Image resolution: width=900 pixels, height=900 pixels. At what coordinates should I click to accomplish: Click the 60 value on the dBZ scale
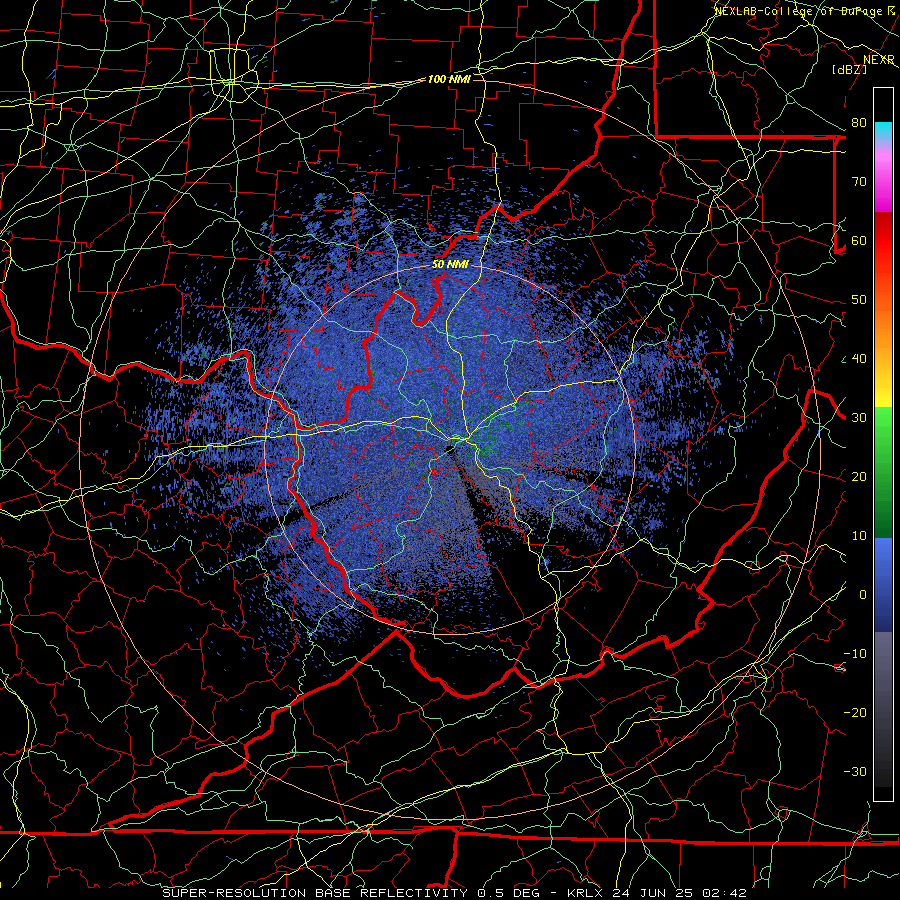click(x=859, y=241)
